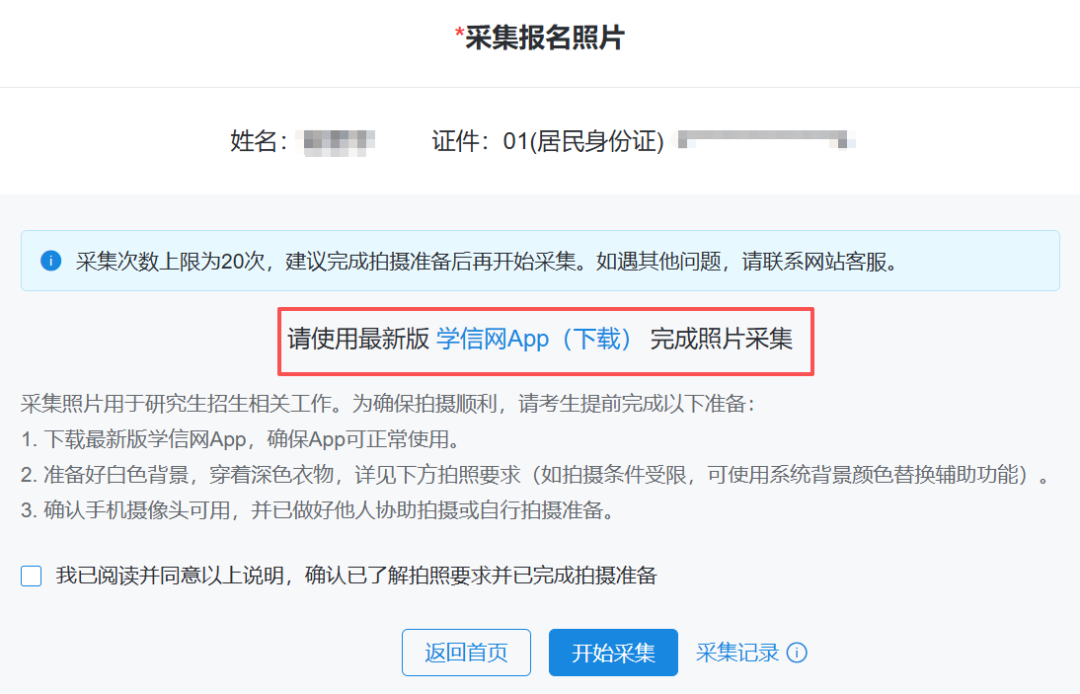
Task: Click step 1 text about 下载最新版学信网App
Action: 241,439
